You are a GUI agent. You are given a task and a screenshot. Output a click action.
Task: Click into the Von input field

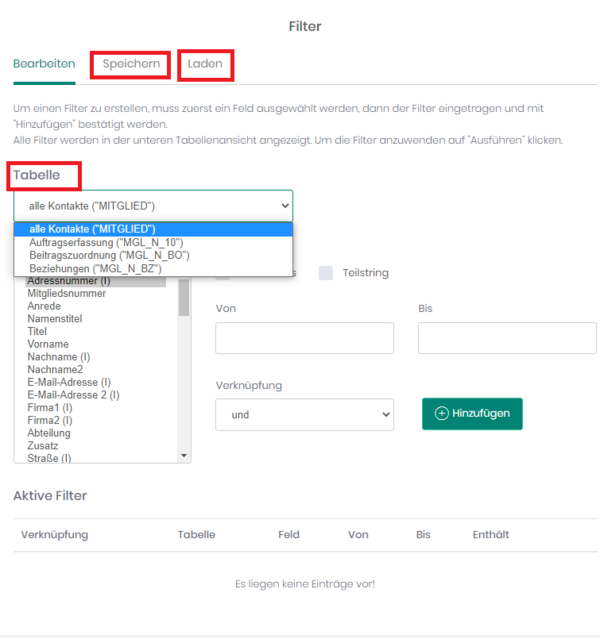304,338
